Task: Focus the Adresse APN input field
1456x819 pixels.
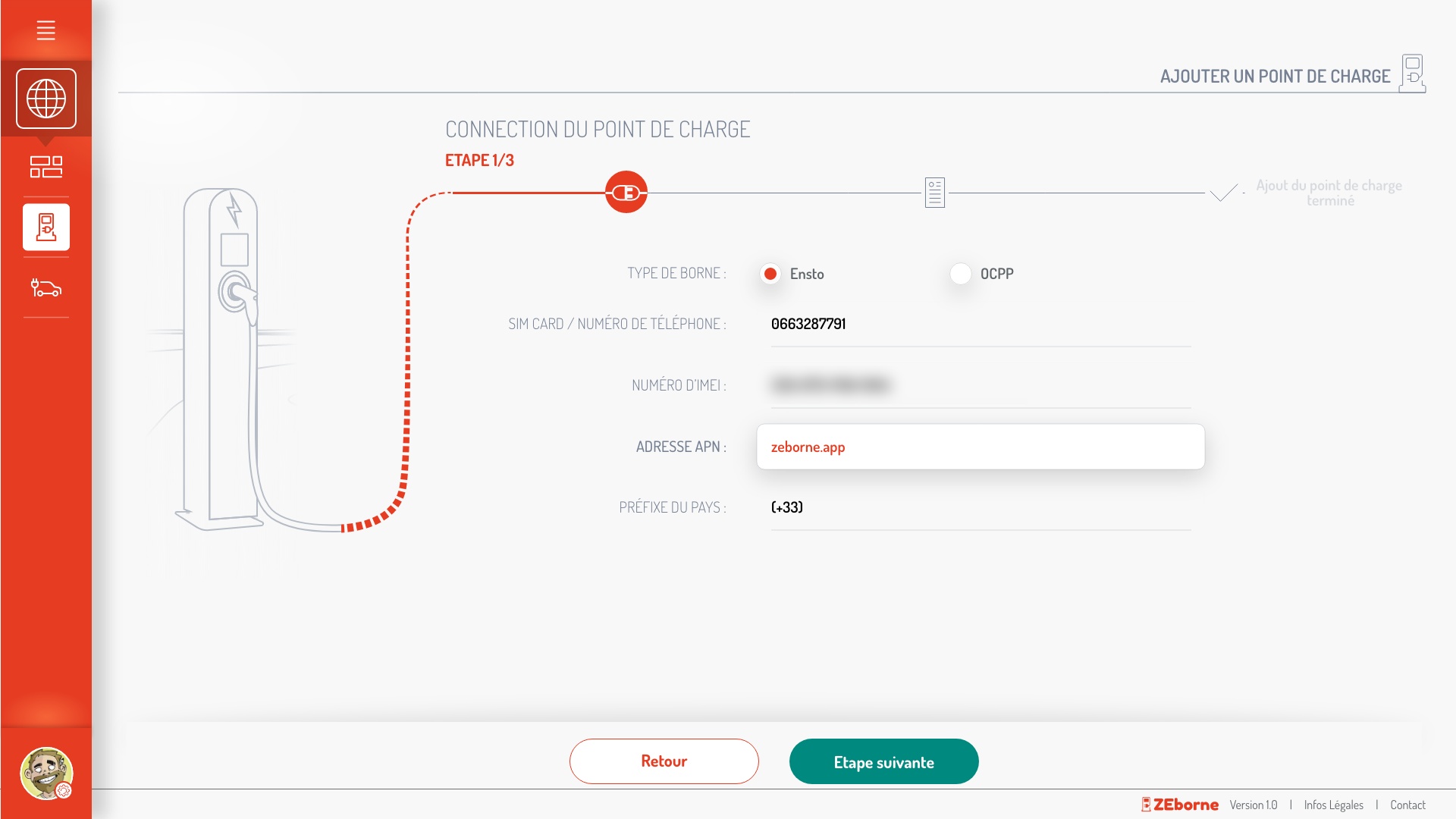Action: click(x=980, y=447)
